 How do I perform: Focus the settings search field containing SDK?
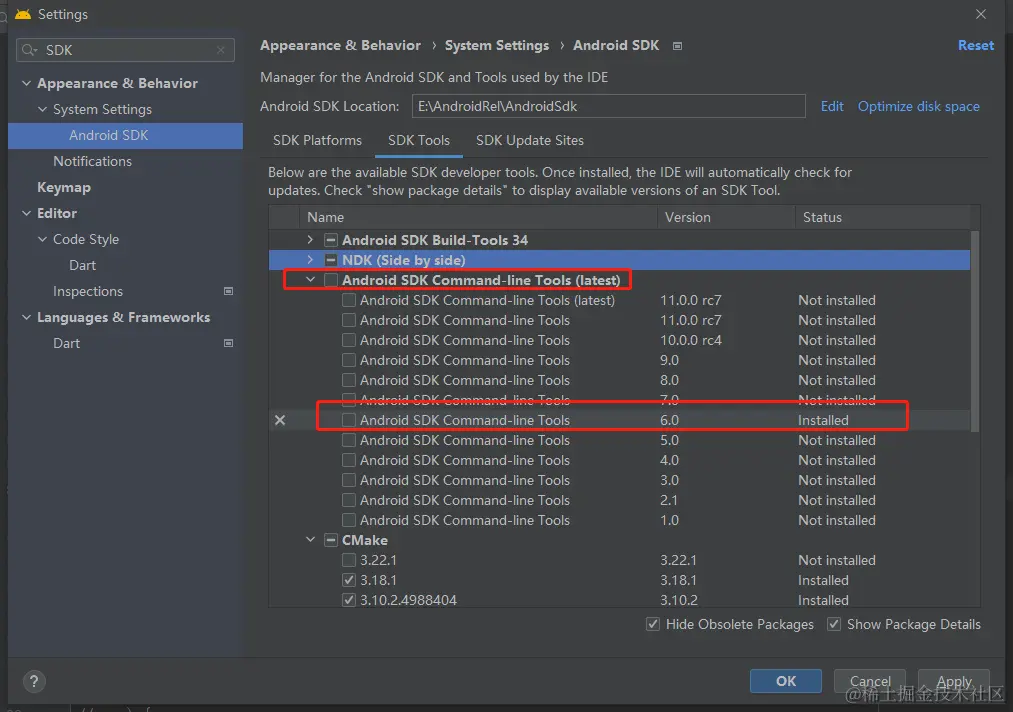(125, 50)
